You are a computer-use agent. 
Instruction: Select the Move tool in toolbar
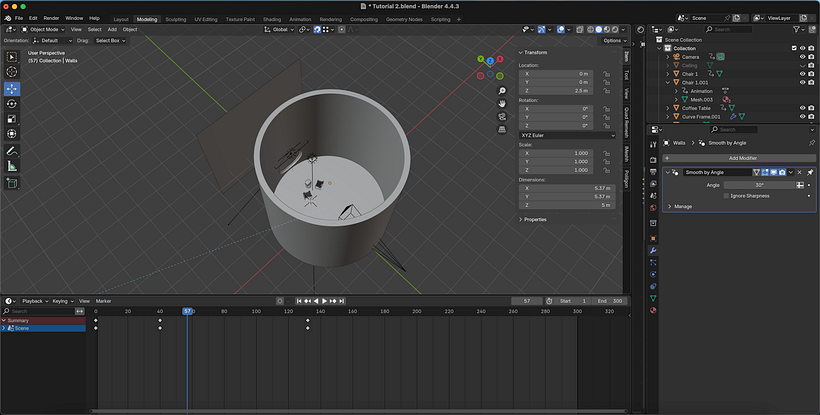tap(12, 89)
